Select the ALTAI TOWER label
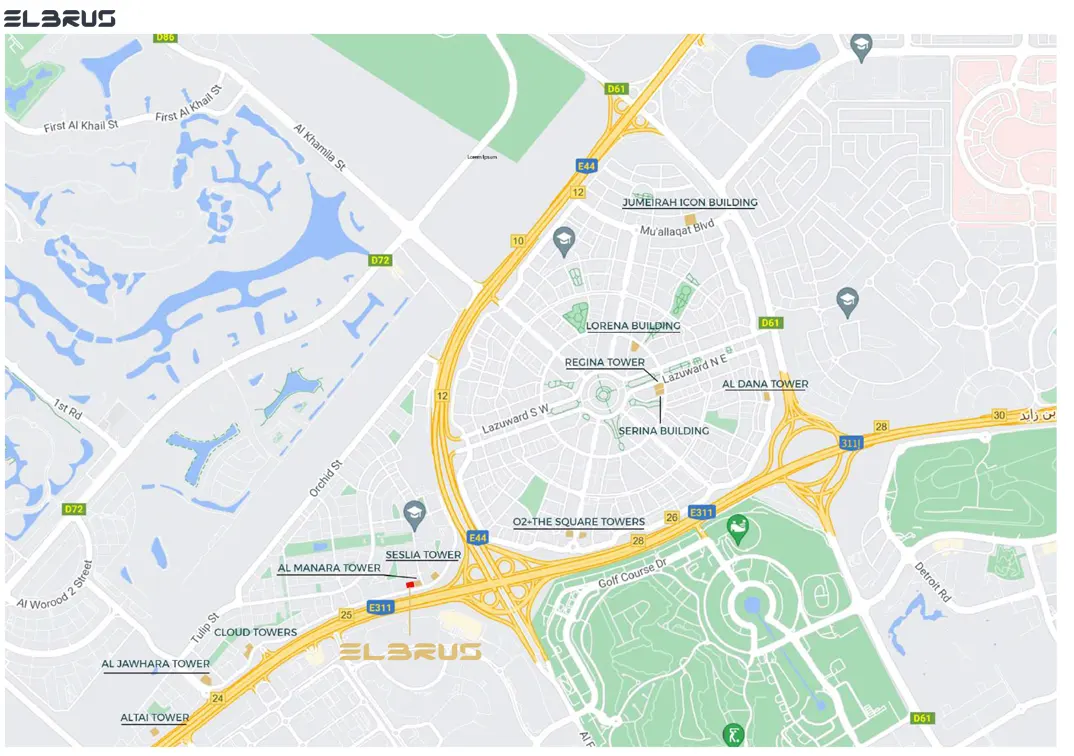This screenshot has width=1074, height=756. 155,718
